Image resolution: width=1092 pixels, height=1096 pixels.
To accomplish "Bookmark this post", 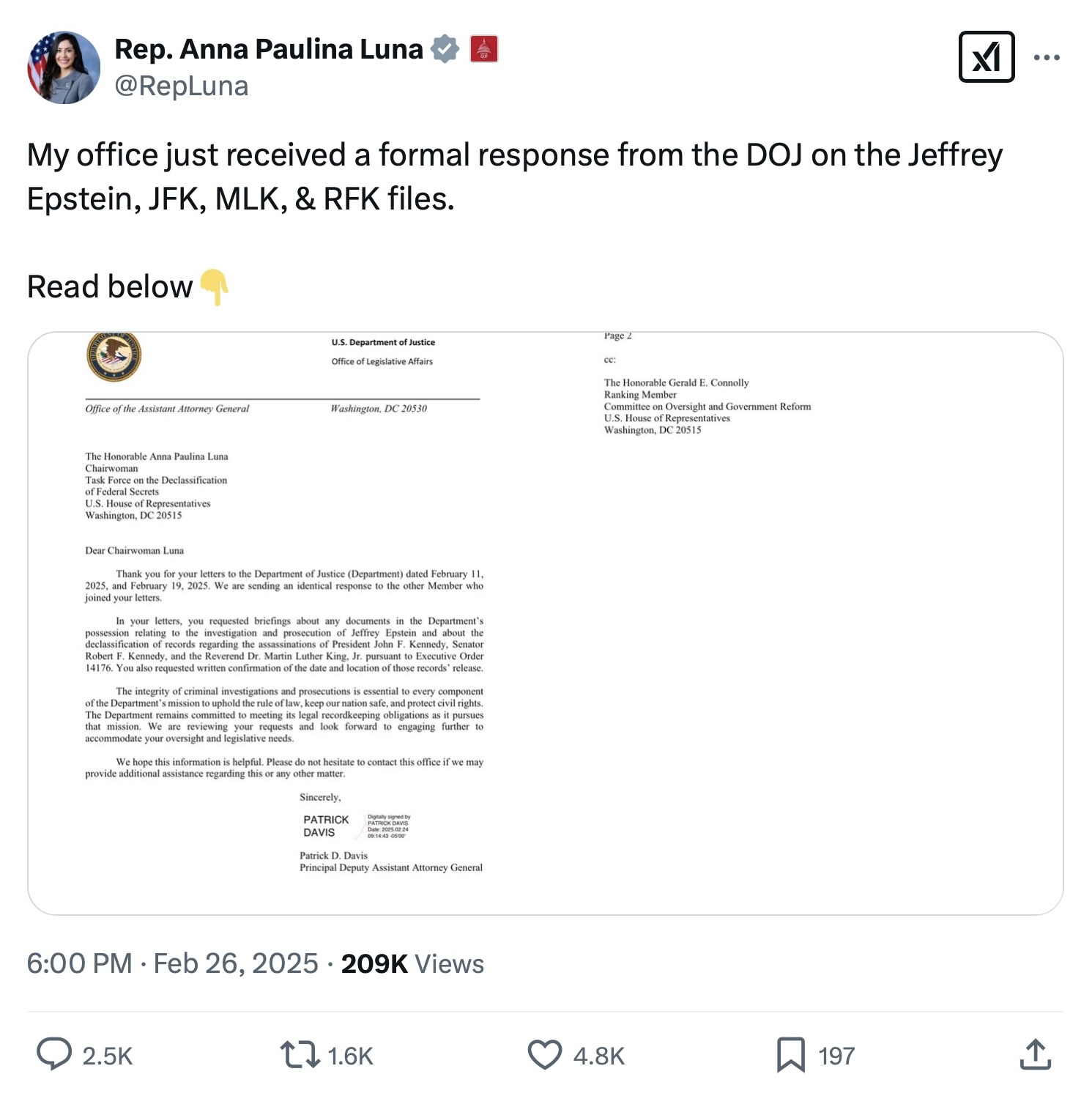I will (790, 1055).
